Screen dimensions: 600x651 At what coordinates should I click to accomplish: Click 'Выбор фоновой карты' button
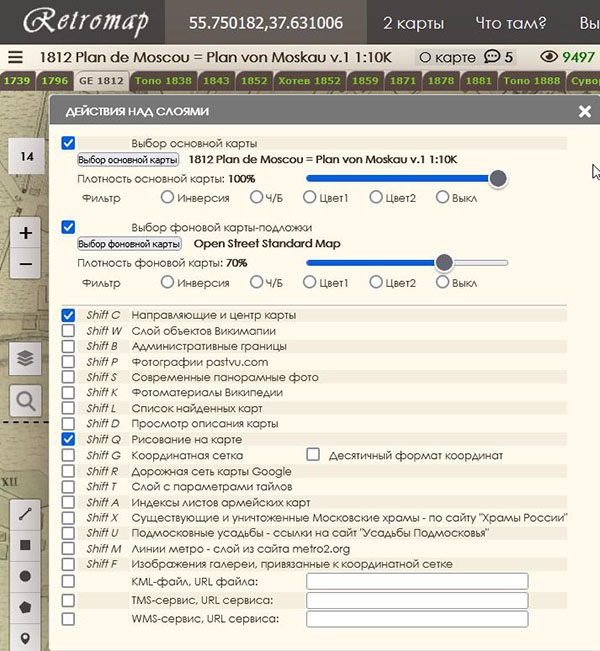(x=129, y=244)
